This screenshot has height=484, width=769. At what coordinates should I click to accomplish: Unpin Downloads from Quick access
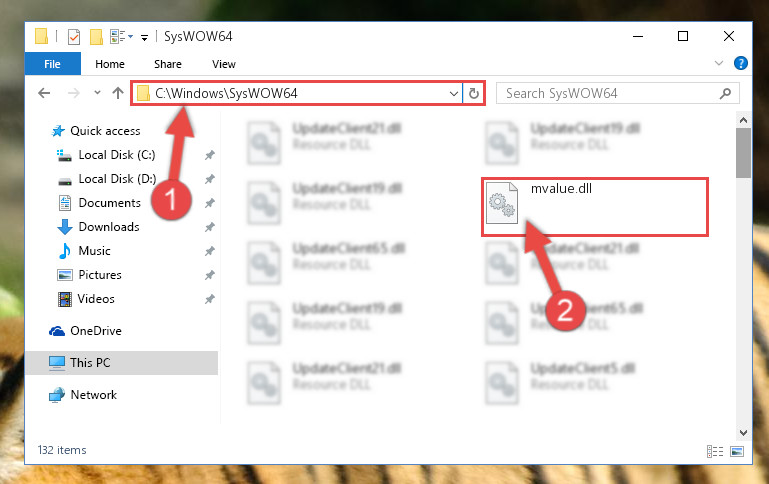coord(209,227)
